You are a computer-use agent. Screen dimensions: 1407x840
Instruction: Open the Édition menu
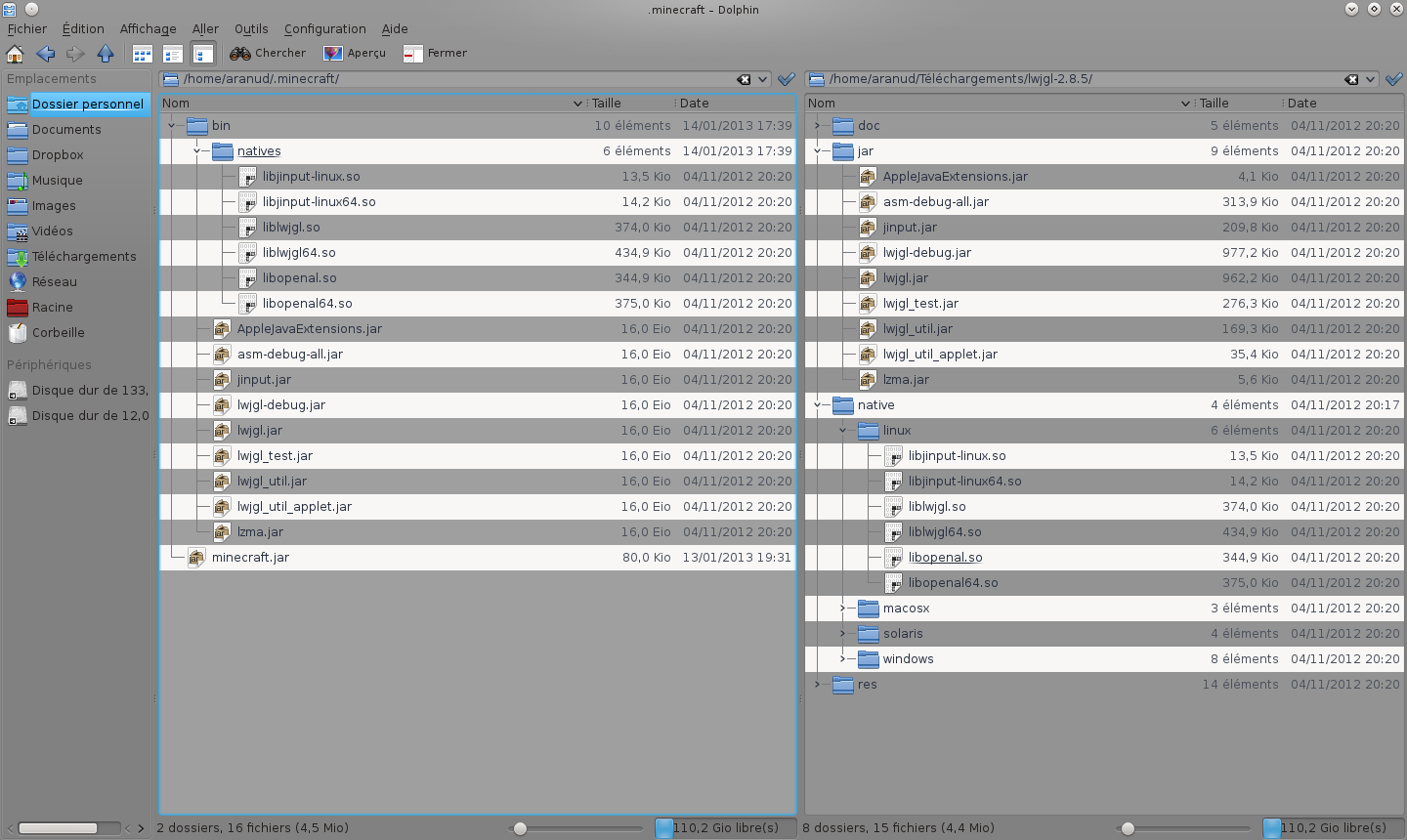click(x=83, y=29)
